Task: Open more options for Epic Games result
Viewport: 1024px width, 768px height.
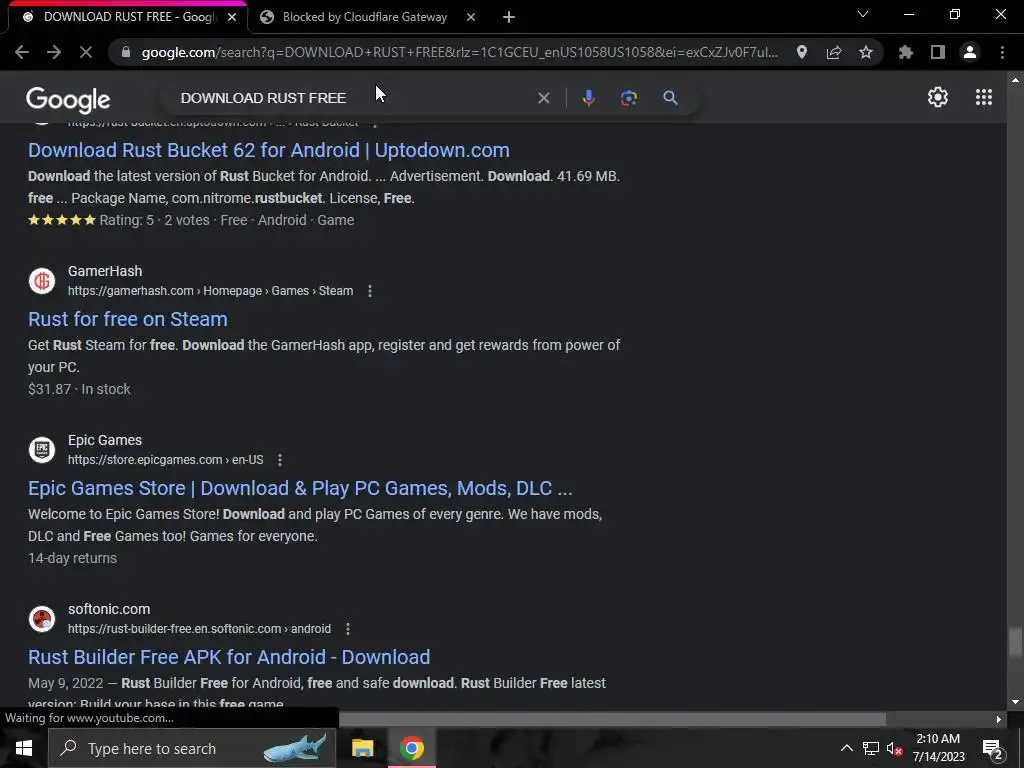Action: (x=280, y=460)
